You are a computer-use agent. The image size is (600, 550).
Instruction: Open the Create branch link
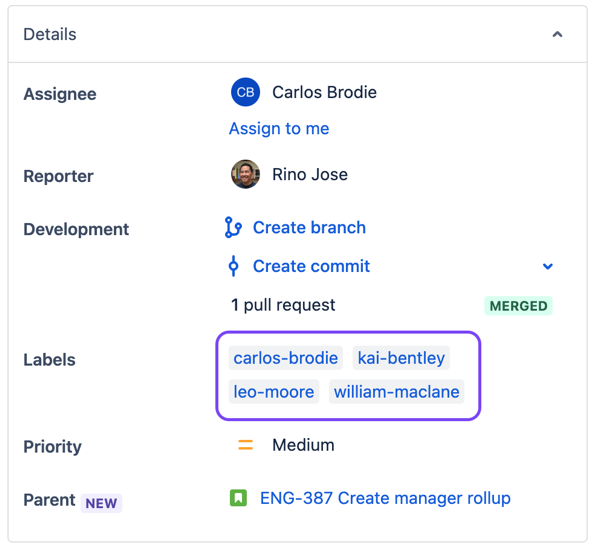click(309, 228)
